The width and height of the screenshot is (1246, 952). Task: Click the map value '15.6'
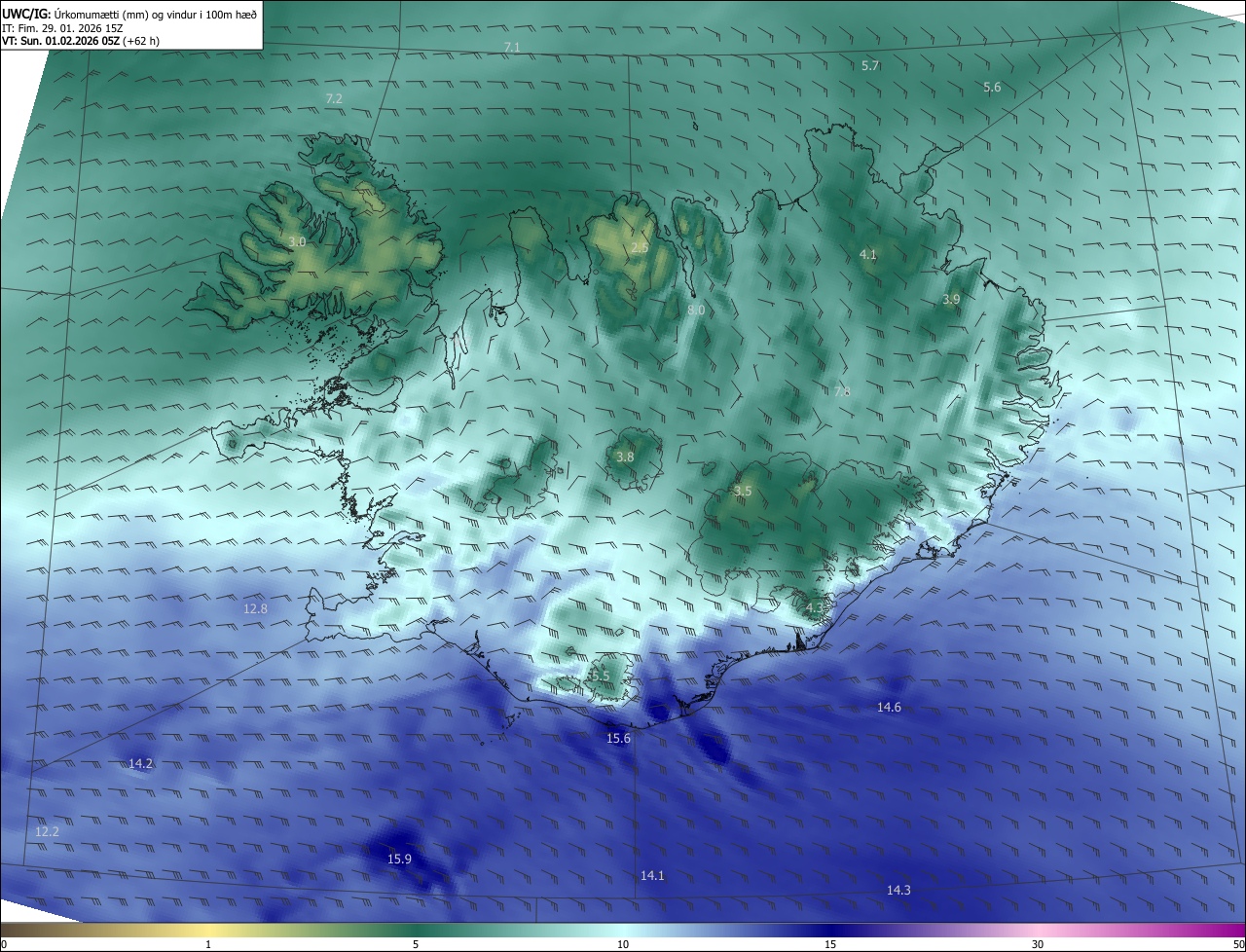coord(619,739)
